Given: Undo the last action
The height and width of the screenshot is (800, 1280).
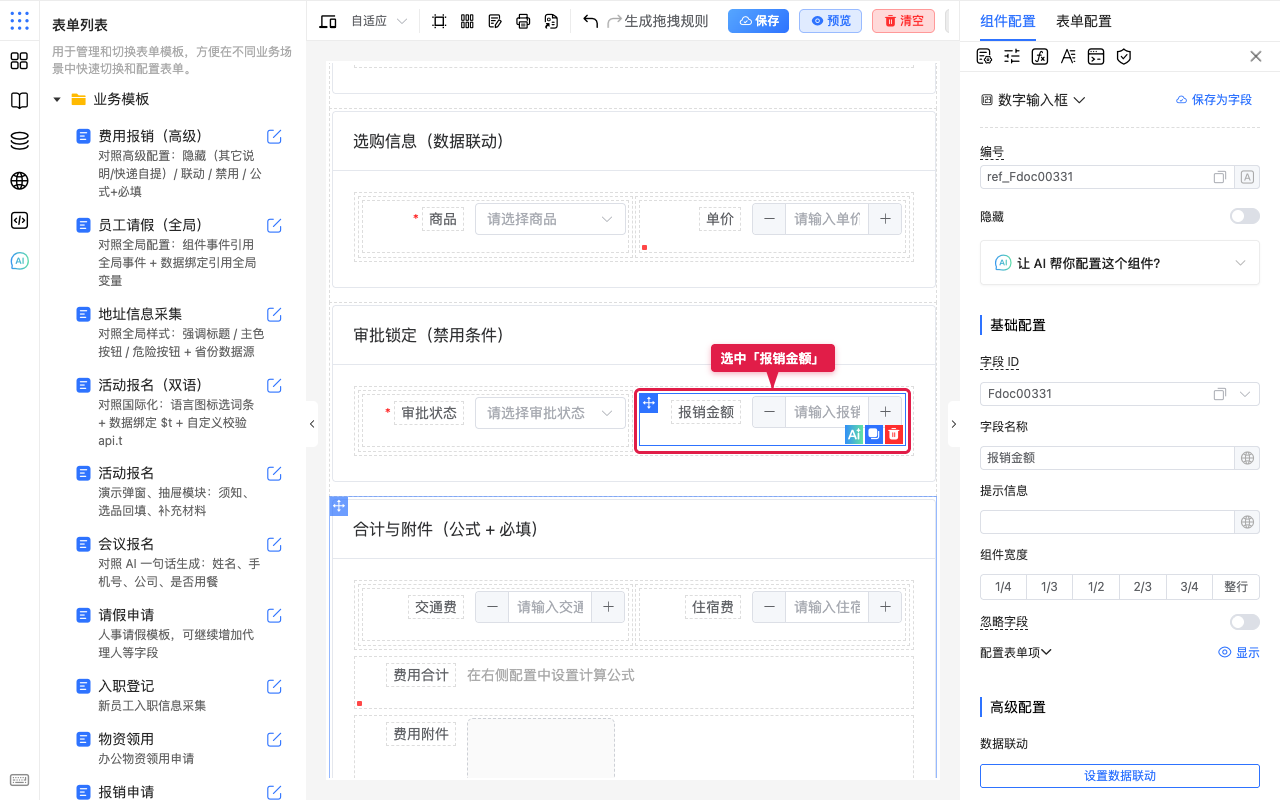Looking at the screenshot, I should [591, 21].
